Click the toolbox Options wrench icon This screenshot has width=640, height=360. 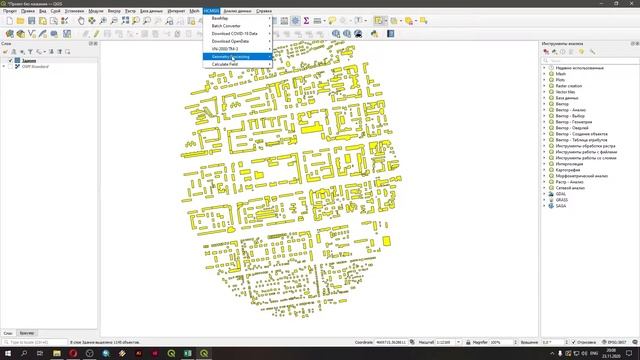pos(592,52)
